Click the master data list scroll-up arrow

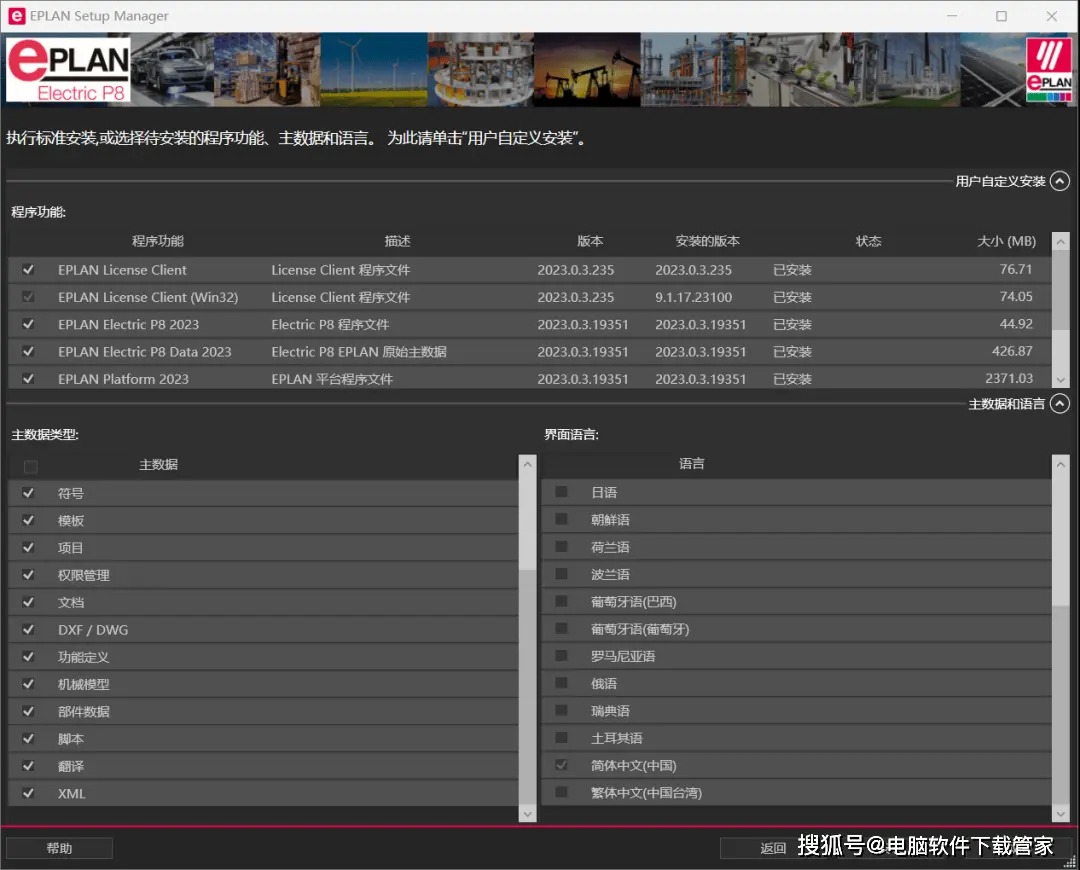(528, 464)
